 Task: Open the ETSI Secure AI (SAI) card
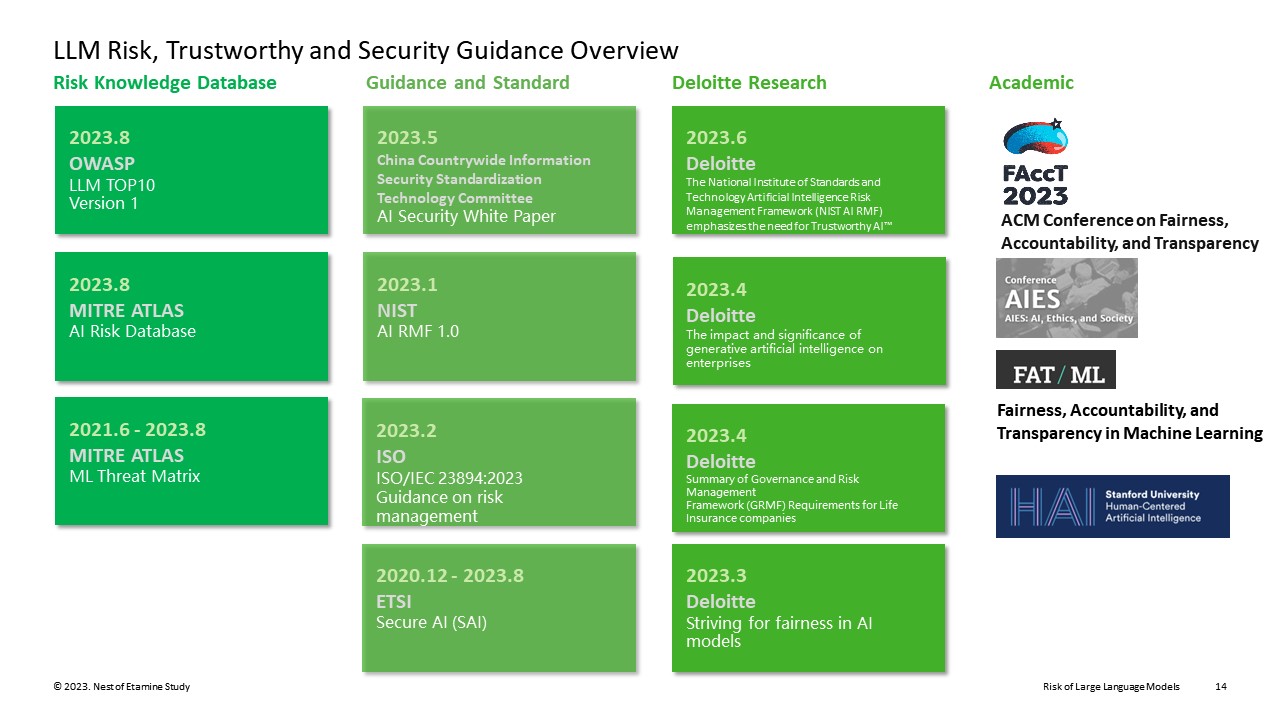point(499,608)
